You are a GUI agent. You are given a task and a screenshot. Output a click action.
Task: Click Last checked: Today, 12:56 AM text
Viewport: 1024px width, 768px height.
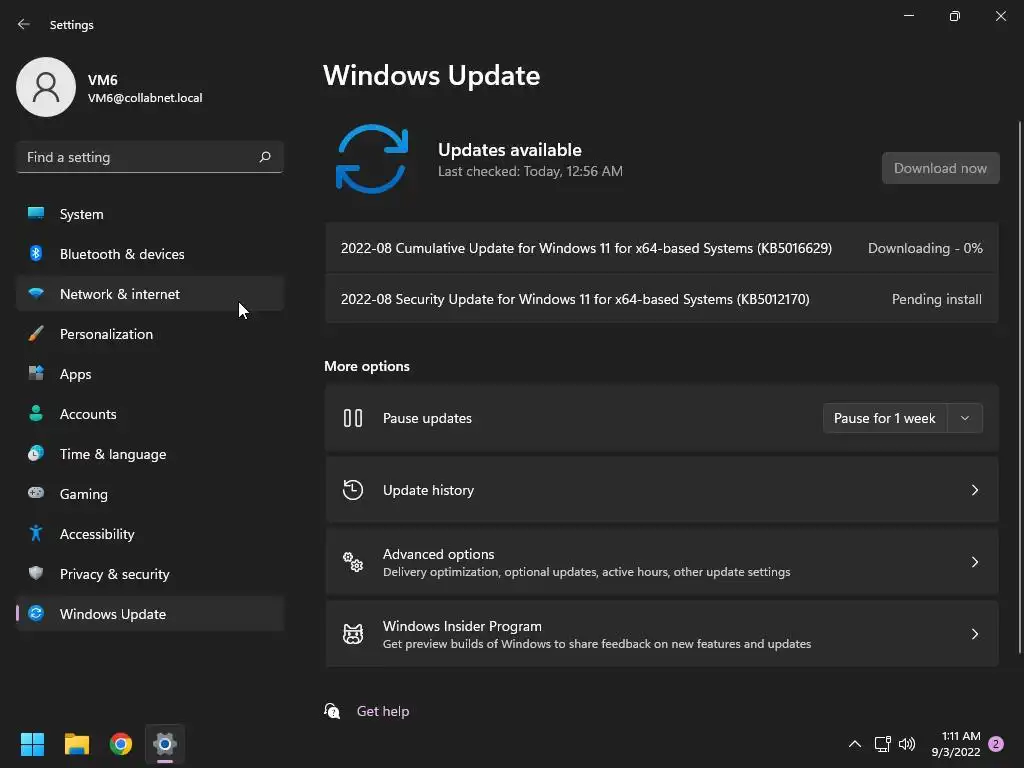530,171
